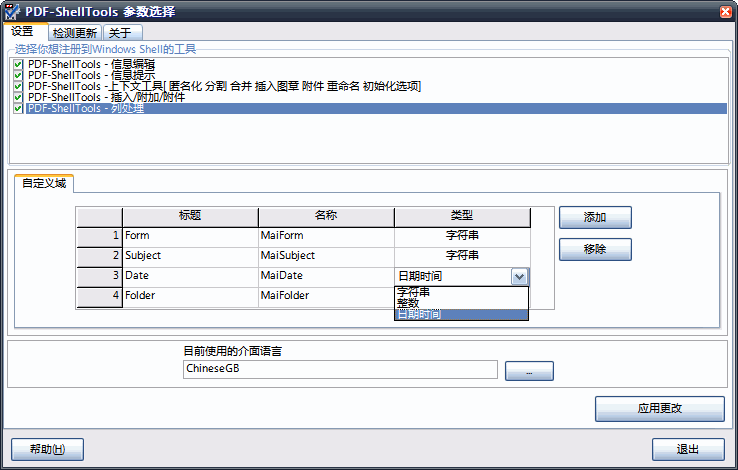Viewport: 738px width, 470px height.
Task: Close the 参数选择 window
Action: pos(726,12)
